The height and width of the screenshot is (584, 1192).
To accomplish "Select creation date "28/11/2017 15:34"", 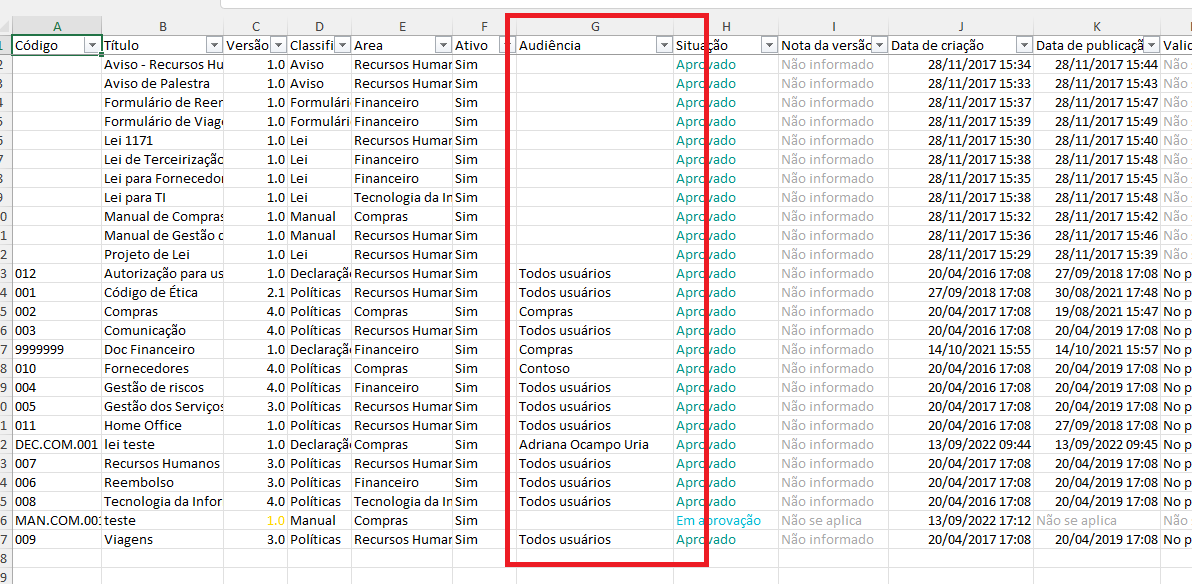I will point(961,65).
